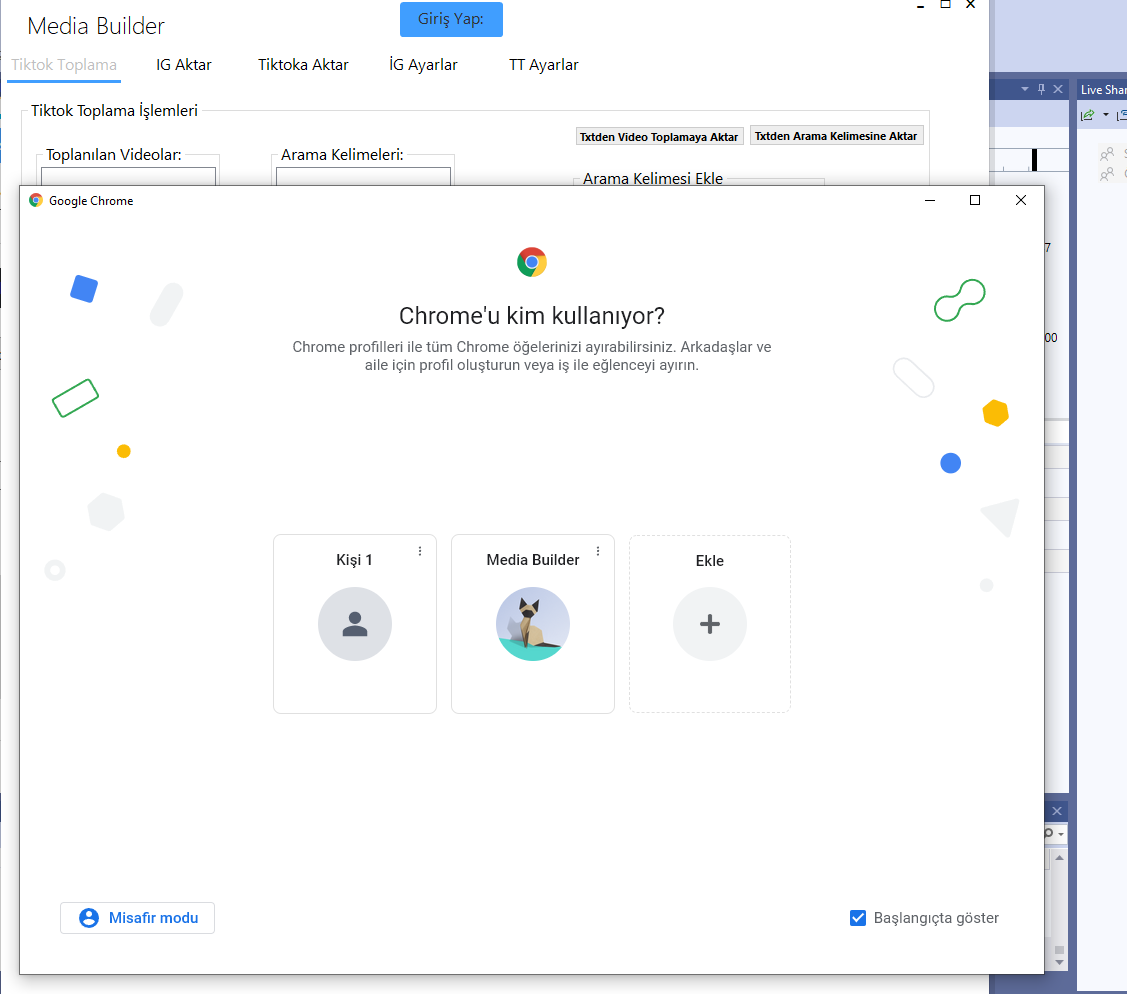Viewport: 1127px width, 994px height.
Task: Open more options menu for Kişi 1
Action: 420,551
